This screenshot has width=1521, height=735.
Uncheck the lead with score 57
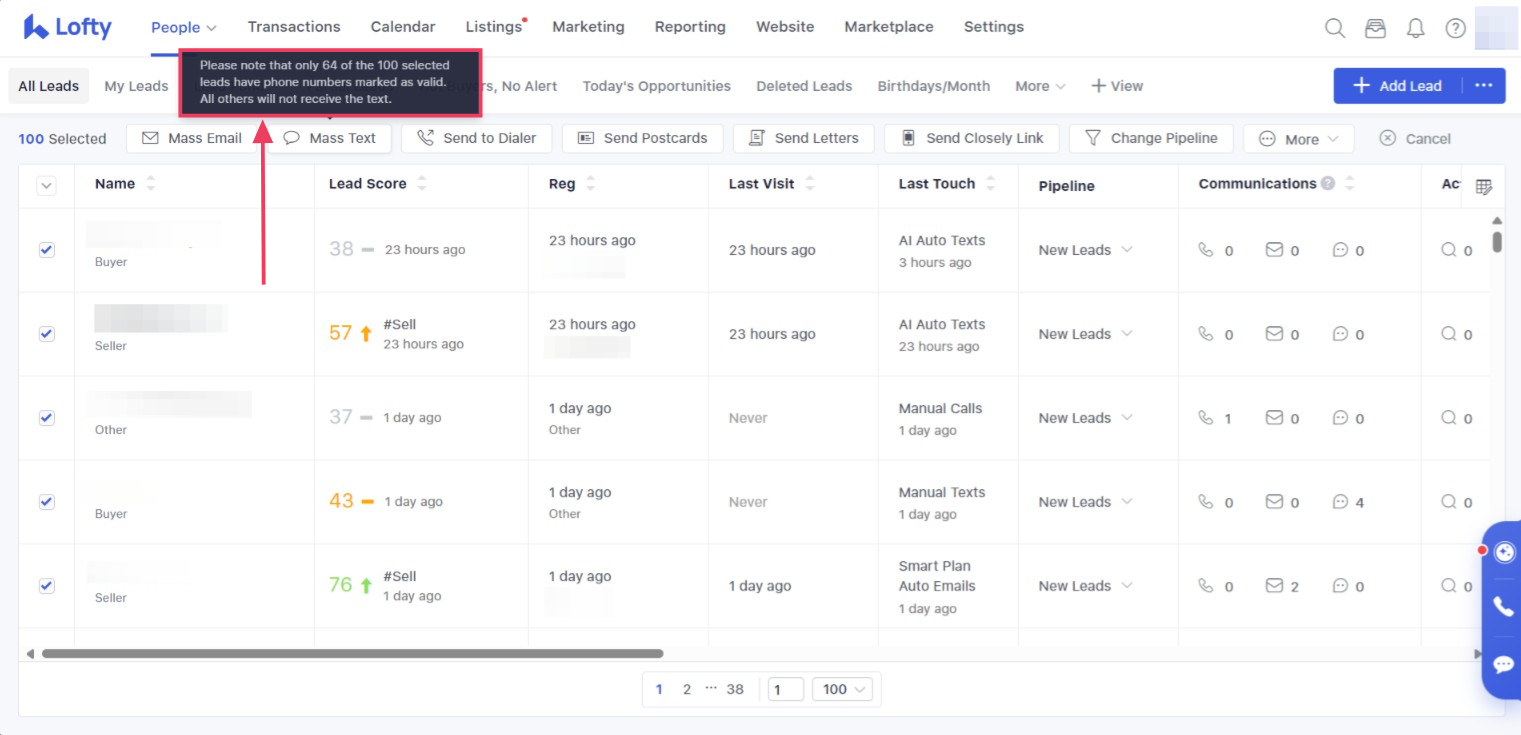(47, 334)
